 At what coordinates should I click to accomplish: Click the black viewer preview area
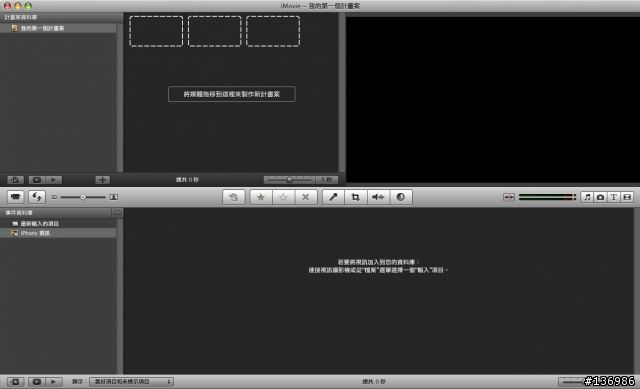[493, 100]
